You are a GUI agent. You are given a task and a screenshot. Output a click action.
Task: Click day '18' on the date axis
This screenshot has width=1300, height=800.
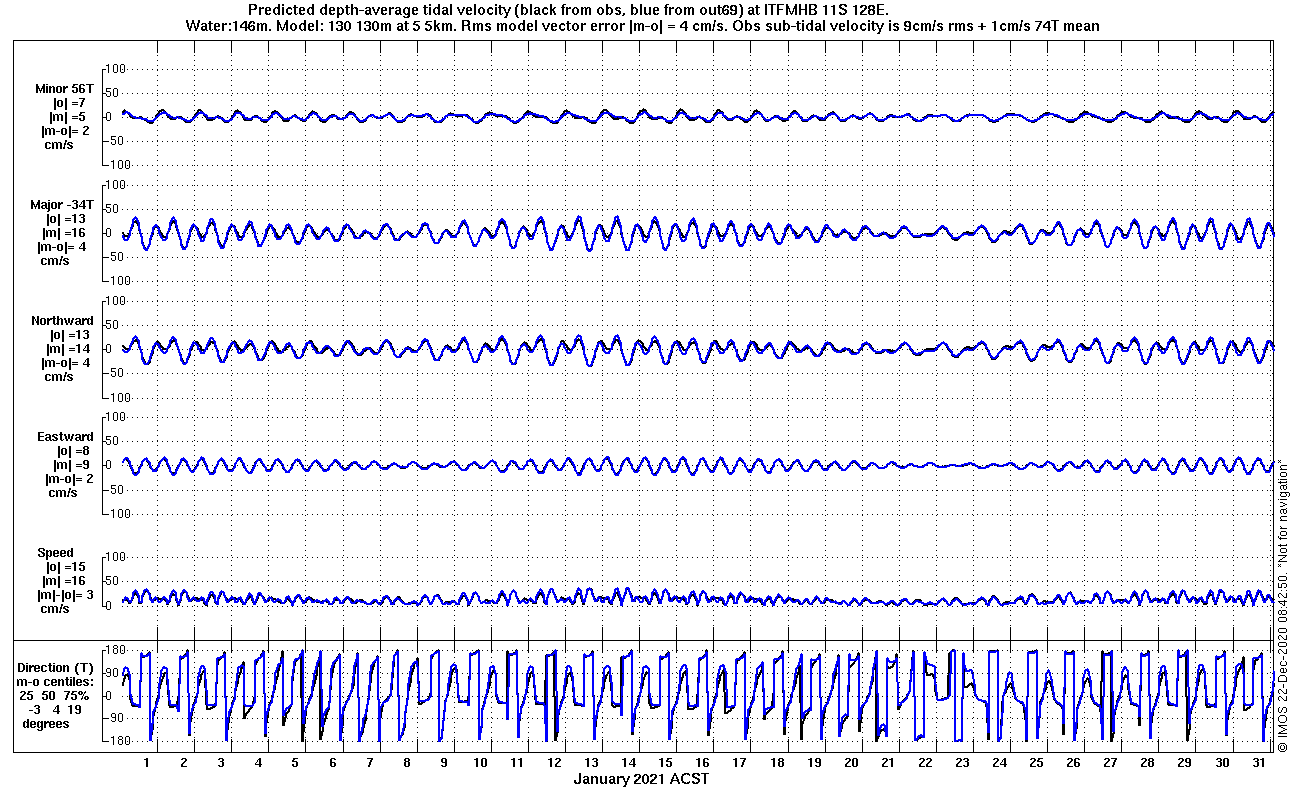pyautogui.click(x=777, y=762)
